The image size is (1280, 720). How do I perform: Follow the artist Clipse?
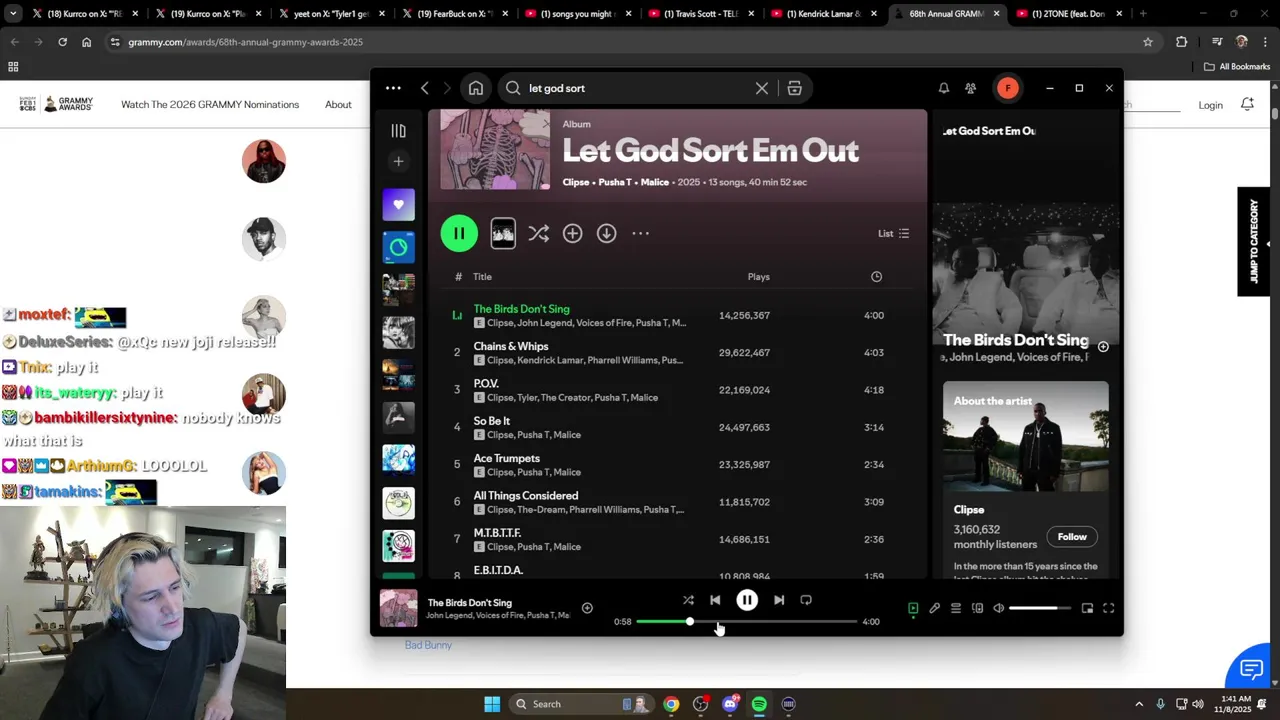tap(1072, 537)
